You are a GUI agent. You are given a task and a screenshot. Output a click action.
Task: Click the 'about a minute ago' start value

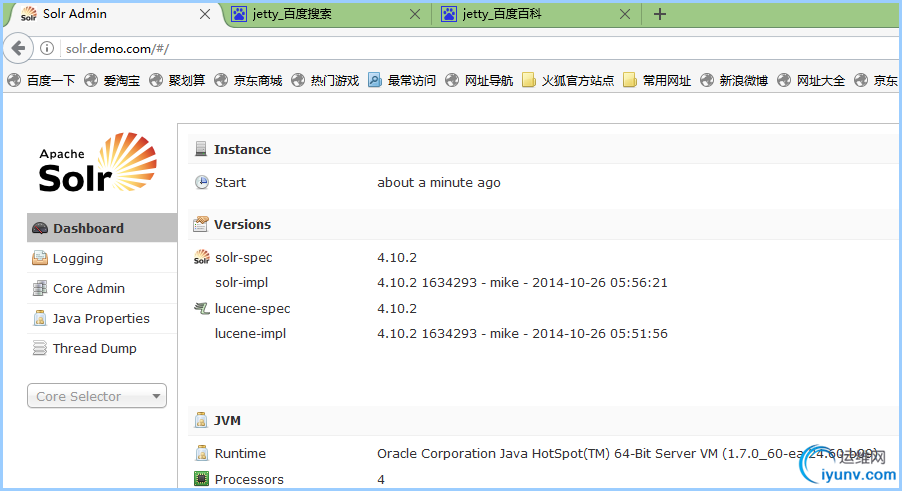439,182
